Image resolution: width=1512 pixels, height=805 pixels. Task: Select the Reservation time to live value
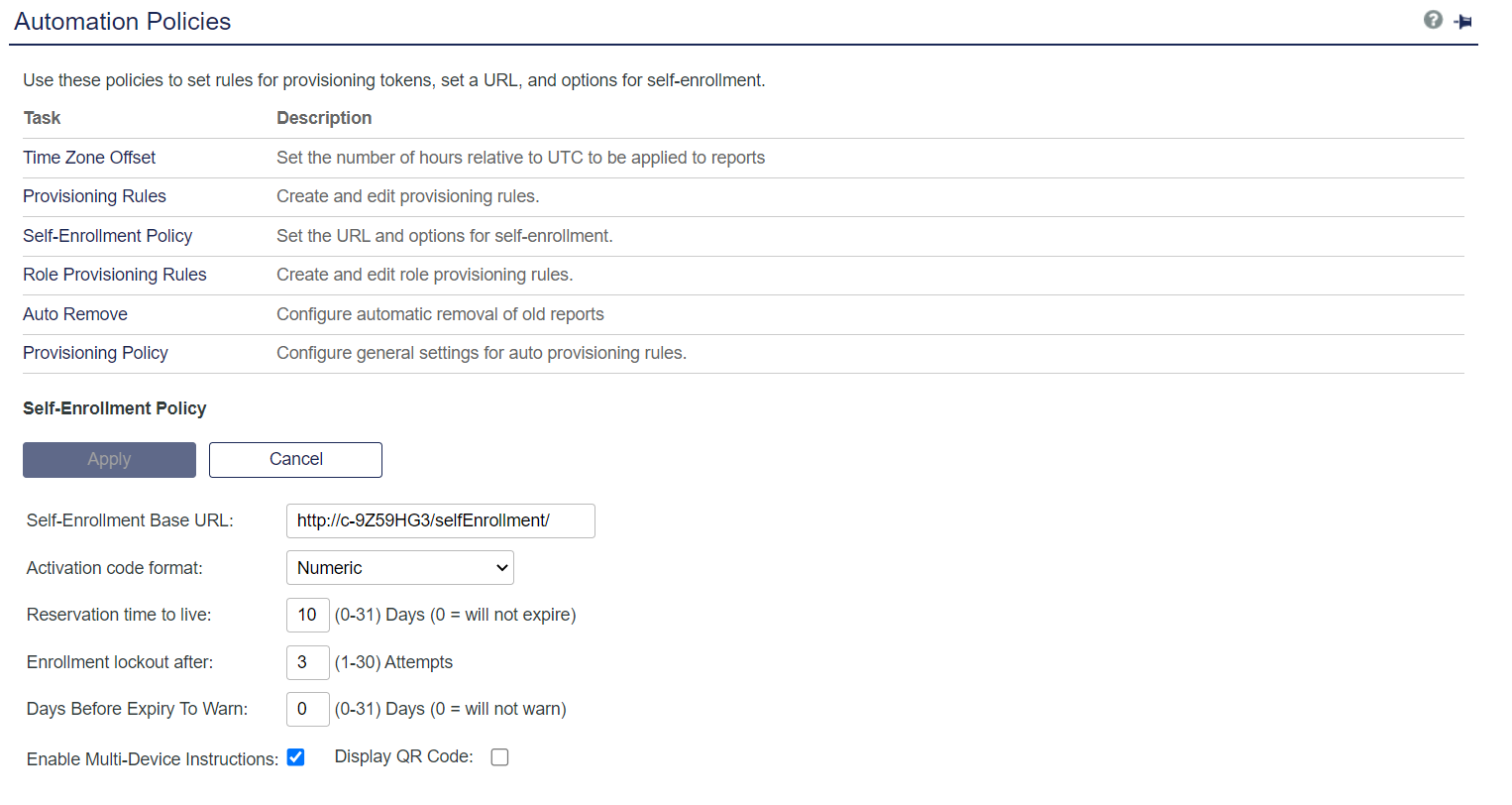[307, 615]
